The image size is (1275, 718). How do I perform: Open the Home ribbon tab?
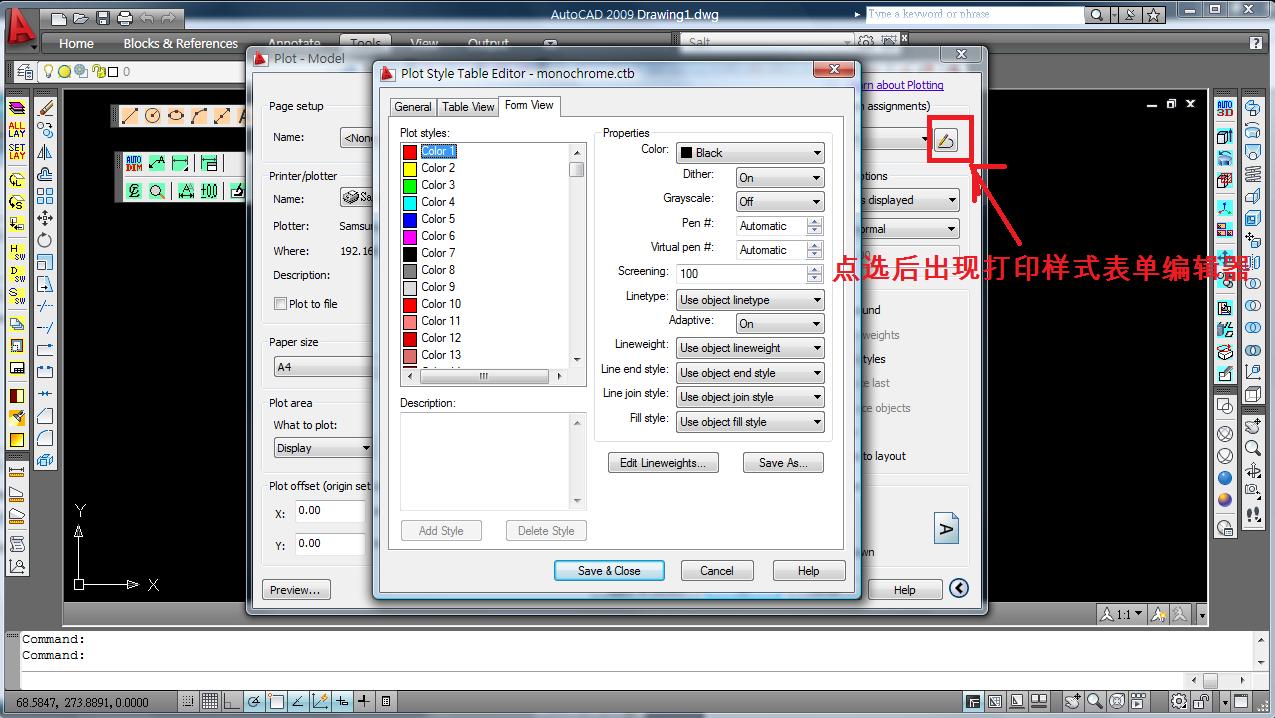76,43
